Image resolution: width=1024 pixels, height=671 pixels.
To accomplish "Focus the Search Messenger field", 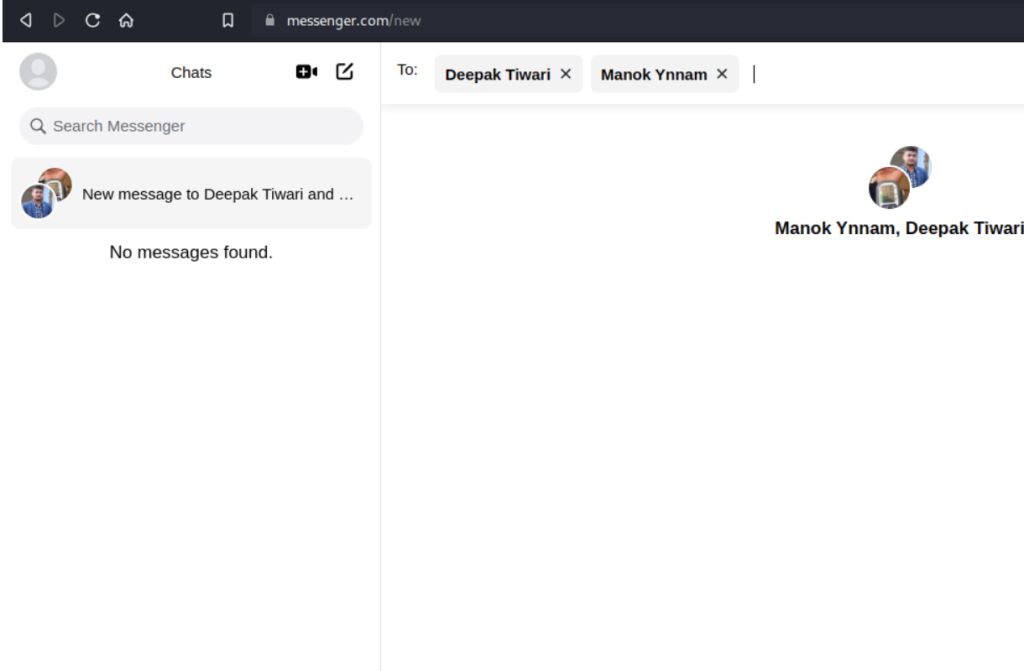I will (191, 125).
